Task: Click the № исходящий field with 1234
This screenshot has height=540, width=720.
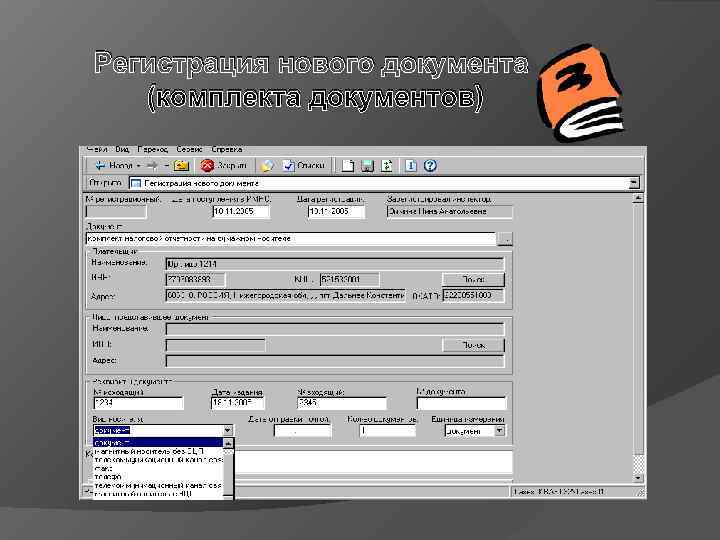Action: (138, 403)
